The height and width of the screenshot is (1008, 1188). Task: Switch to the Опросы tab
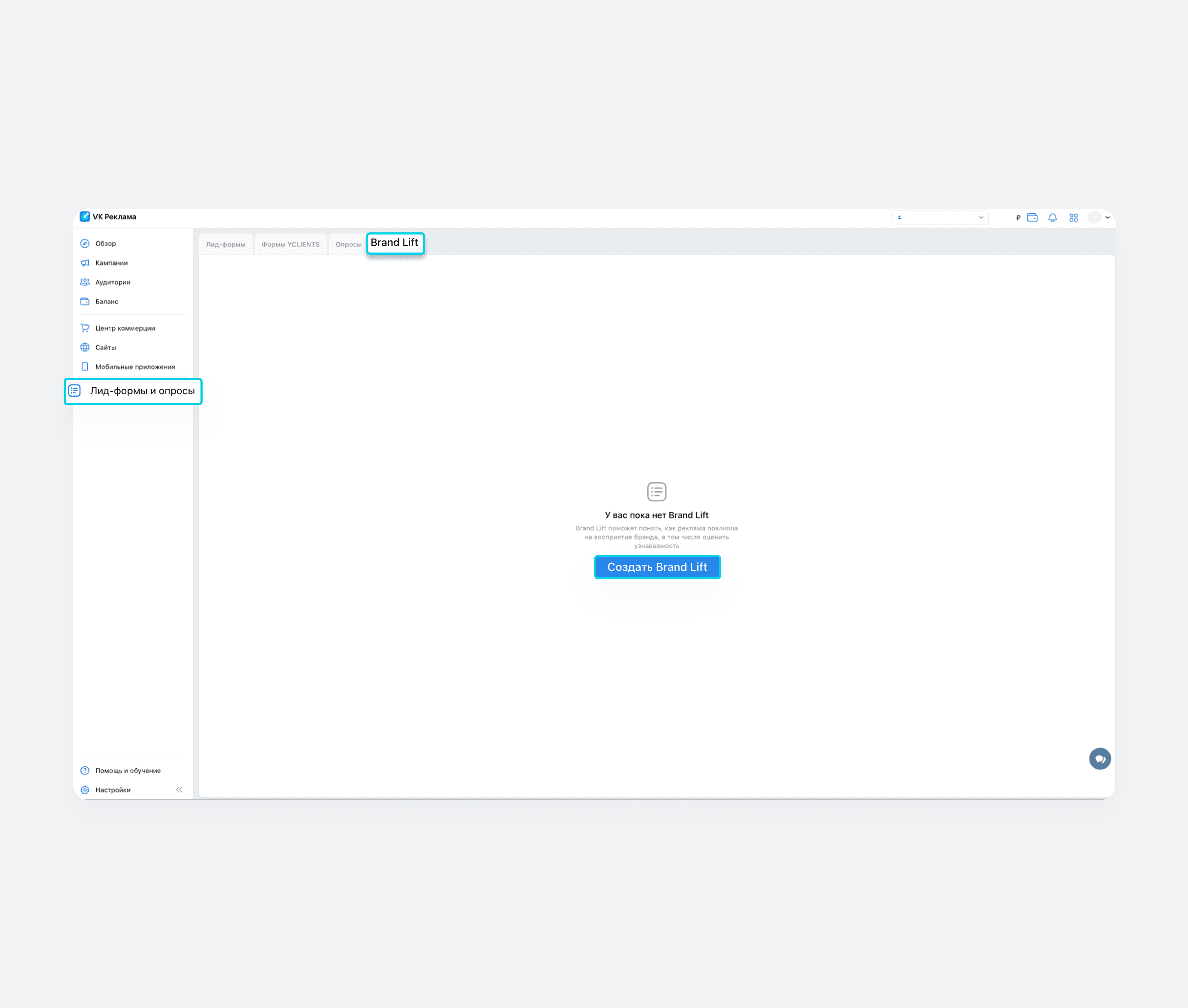pyautogui.click(x=348, y=244)
